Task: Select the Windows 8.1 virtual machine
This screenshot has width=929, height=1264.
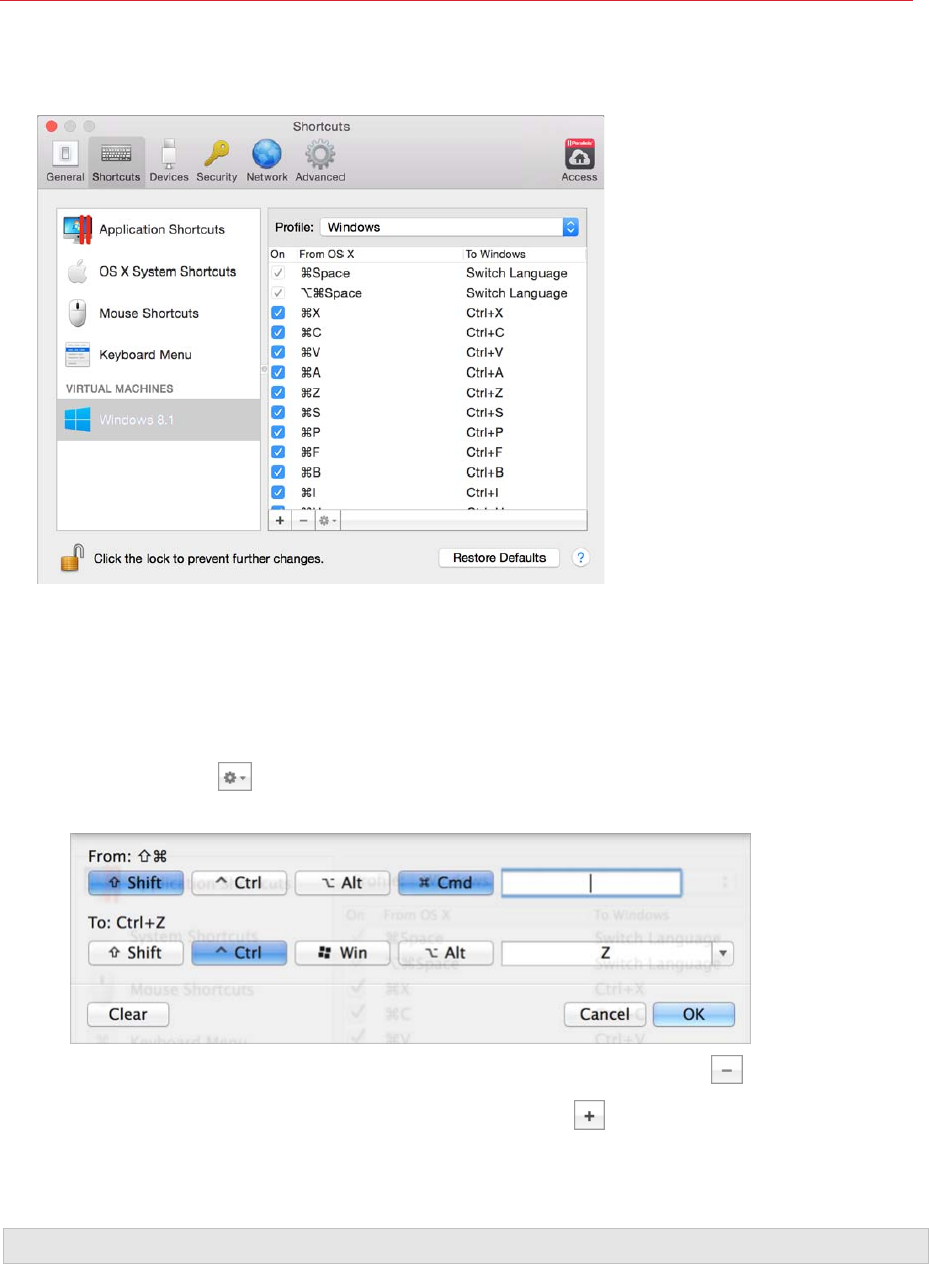Action: click(160, 420)
